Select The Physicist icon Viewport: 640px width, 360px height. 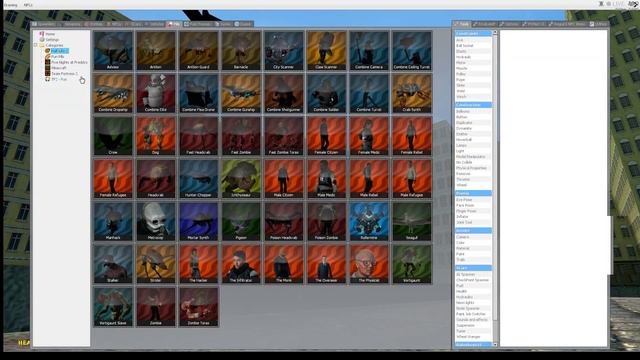tap(369, 264)
